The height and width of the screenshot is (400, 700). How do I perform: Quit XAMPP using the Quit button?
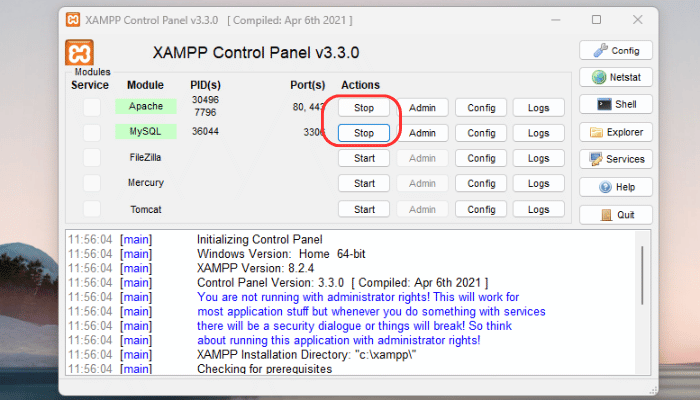616,215
